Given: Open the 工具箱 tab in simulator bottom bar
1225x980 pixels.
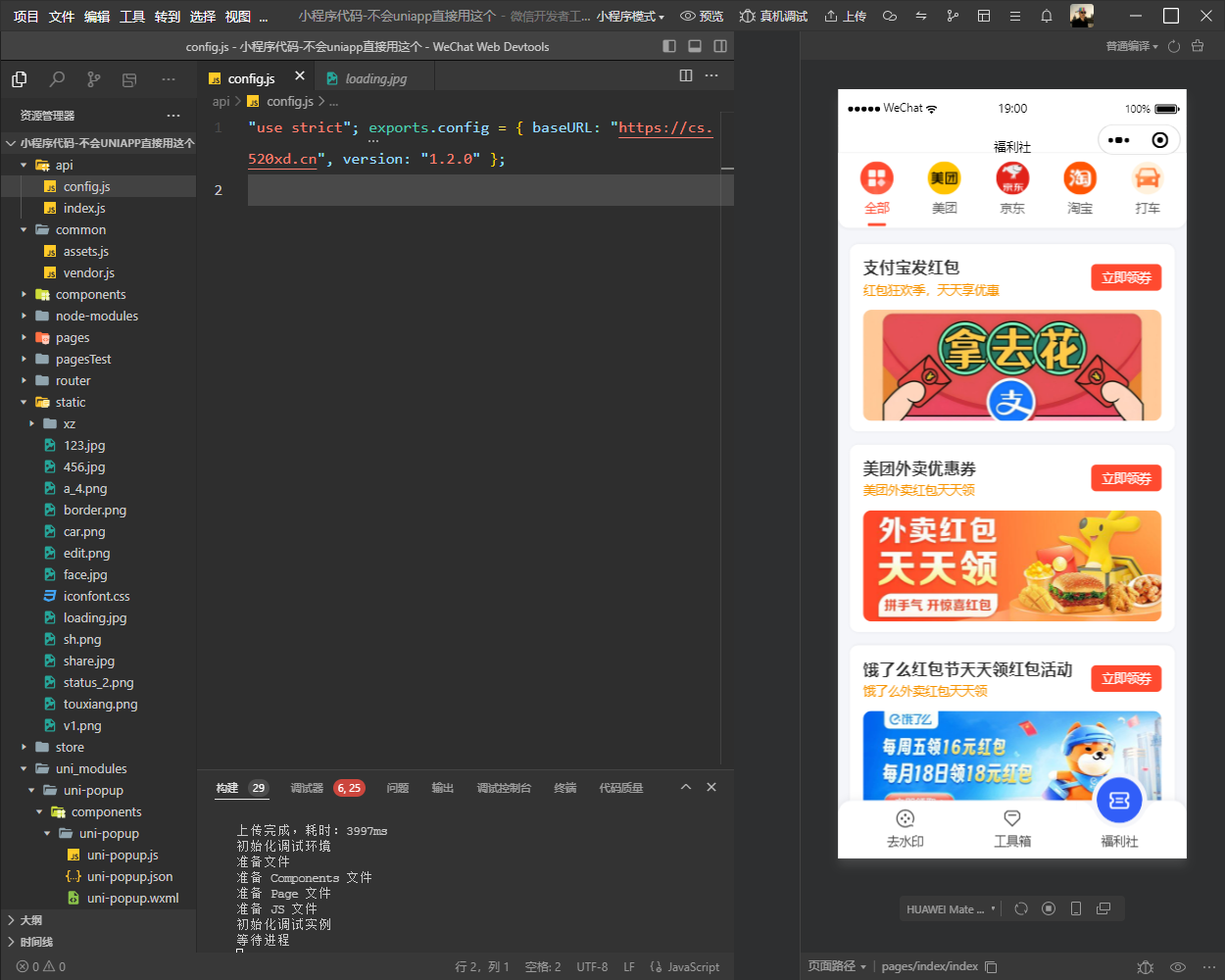Looking at the screenshot, I should point(1012,829).
